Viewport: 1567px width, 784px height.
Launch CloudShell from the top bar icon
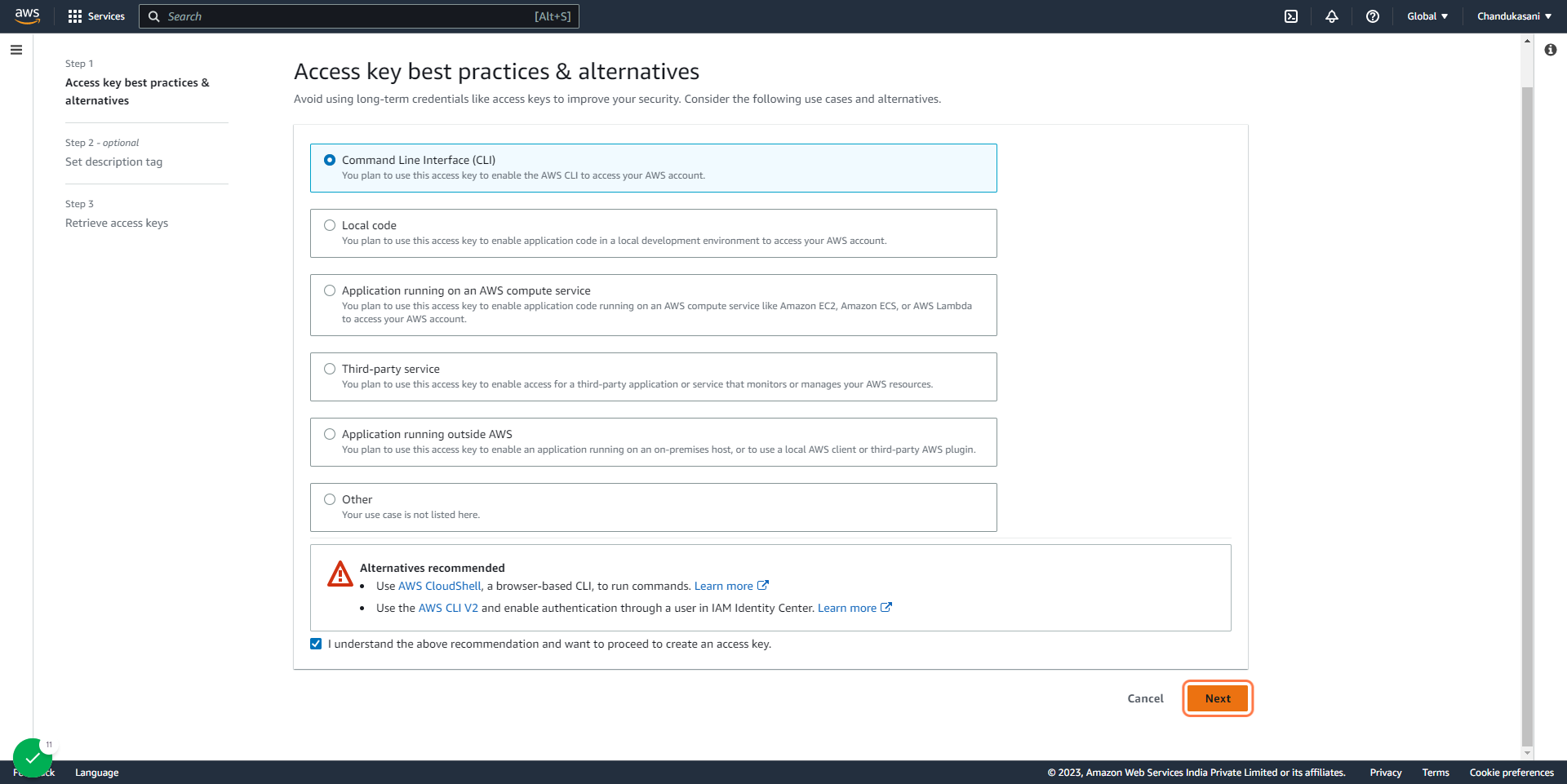[1291, 16]
